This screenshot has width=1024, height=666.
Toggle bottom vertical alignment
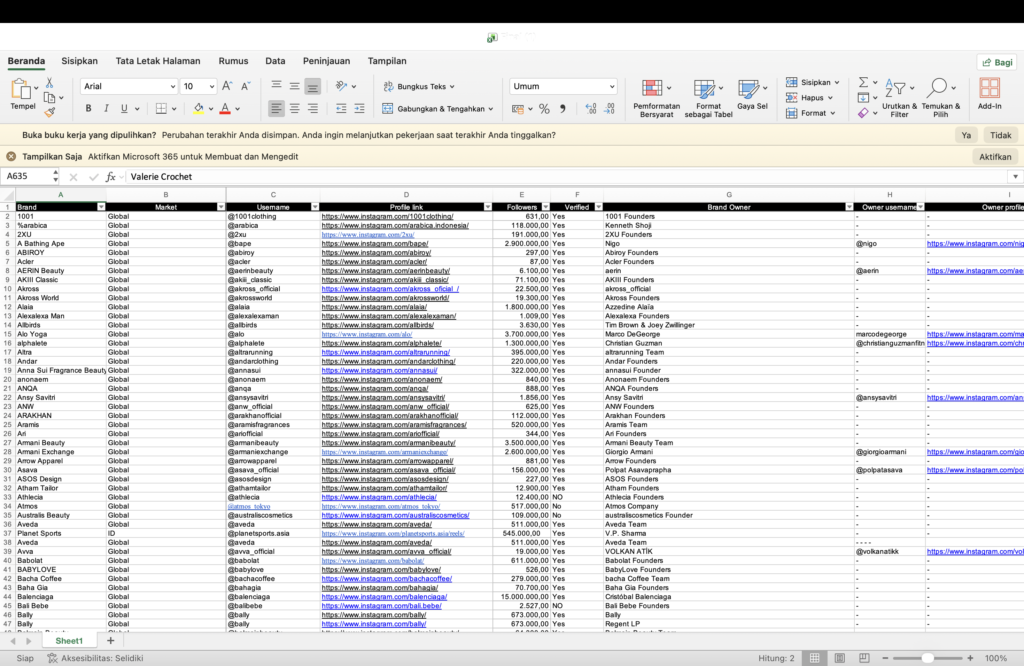[x=313, y=86]
